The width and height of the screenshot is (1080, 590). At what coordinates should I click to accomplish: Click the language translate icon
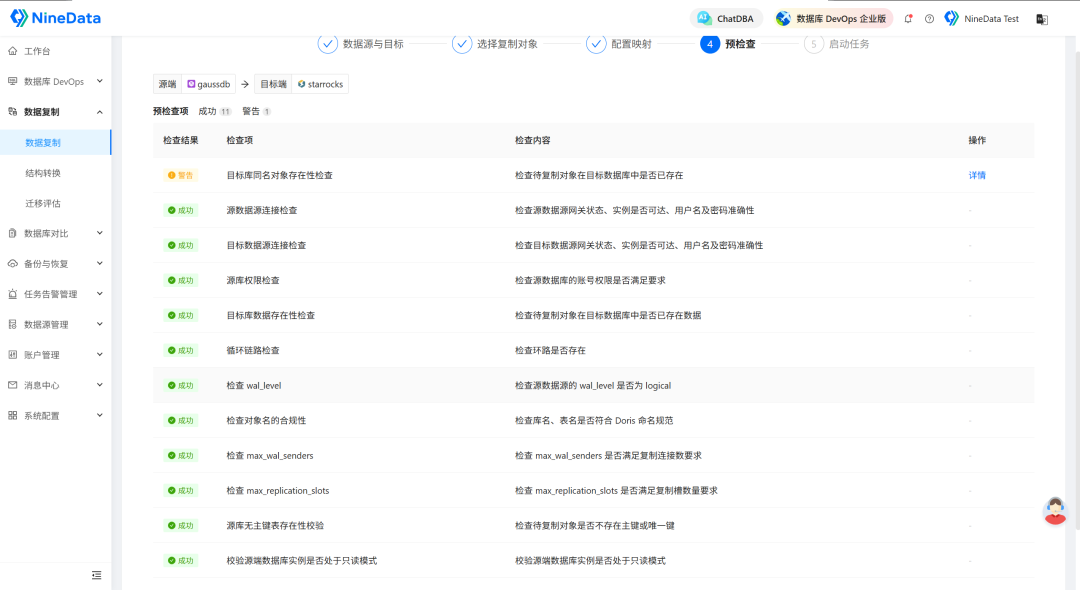(1042, 19)
